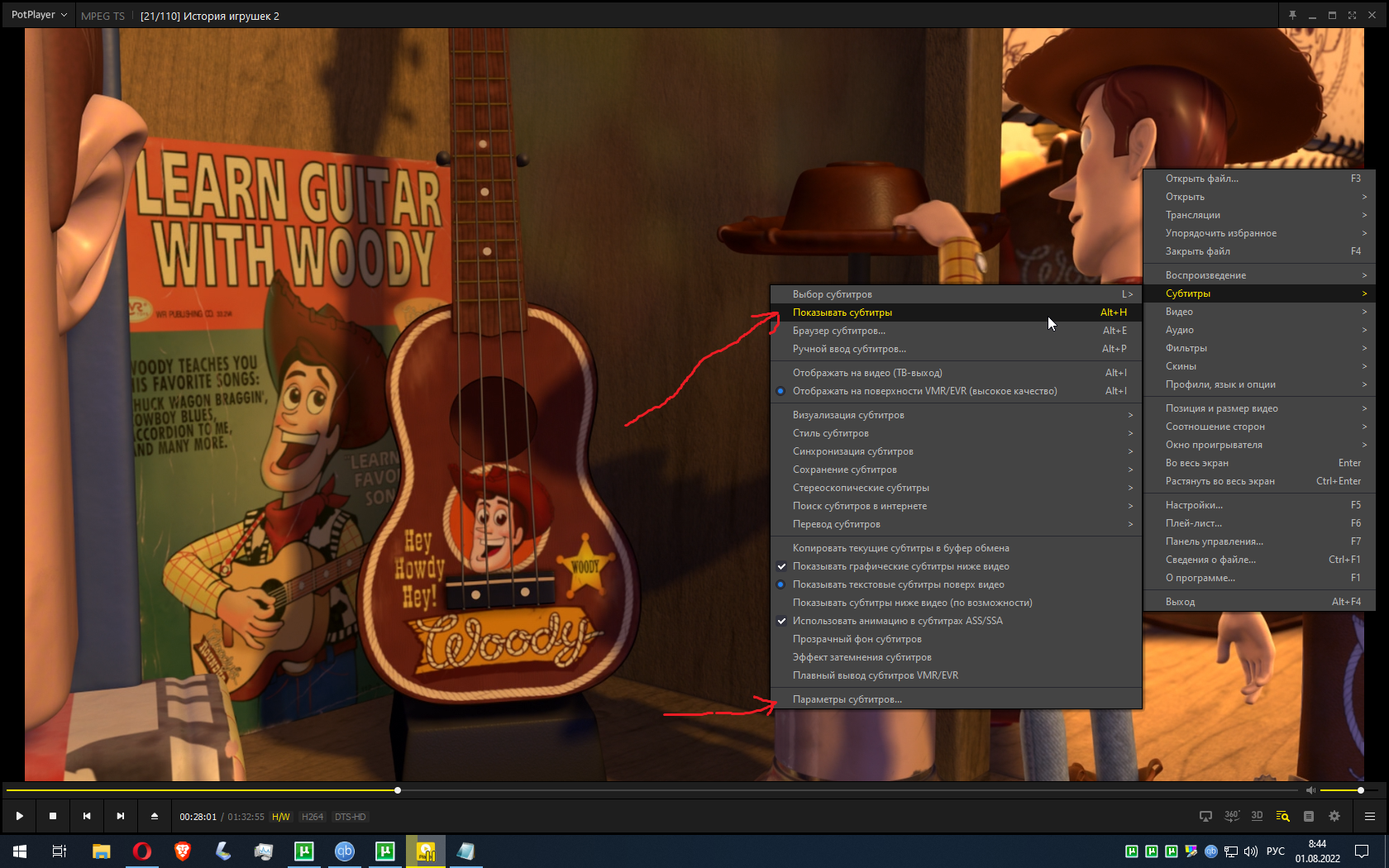Viewport: 1389px width, 868px height.
Task: Open Opera browser from taskbar
Action: click(142, 851)
